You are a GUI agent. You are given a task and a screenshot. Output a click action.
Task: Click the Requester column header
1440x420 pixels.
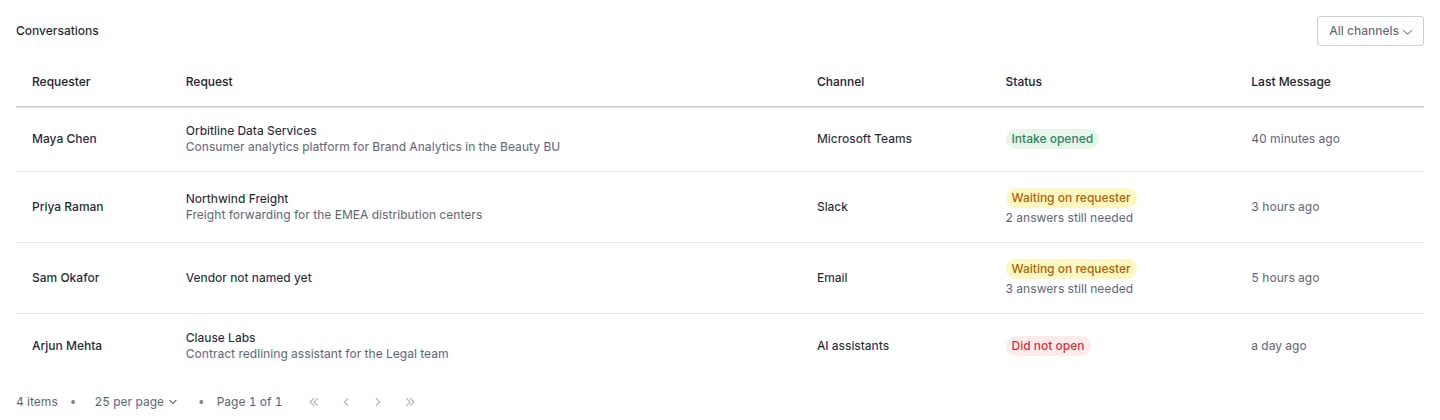pyautogui.click(x=61, y=82)
